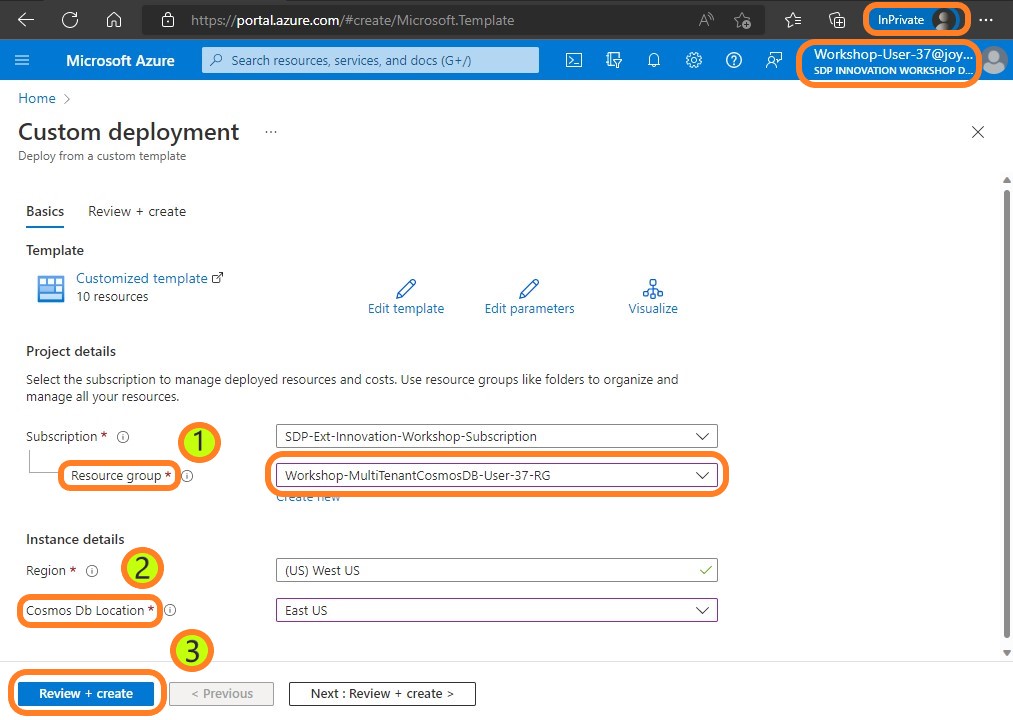Click the pencil icon above Edit template
The width and height of the screenshot is (1013, 720).
[406, 288]
